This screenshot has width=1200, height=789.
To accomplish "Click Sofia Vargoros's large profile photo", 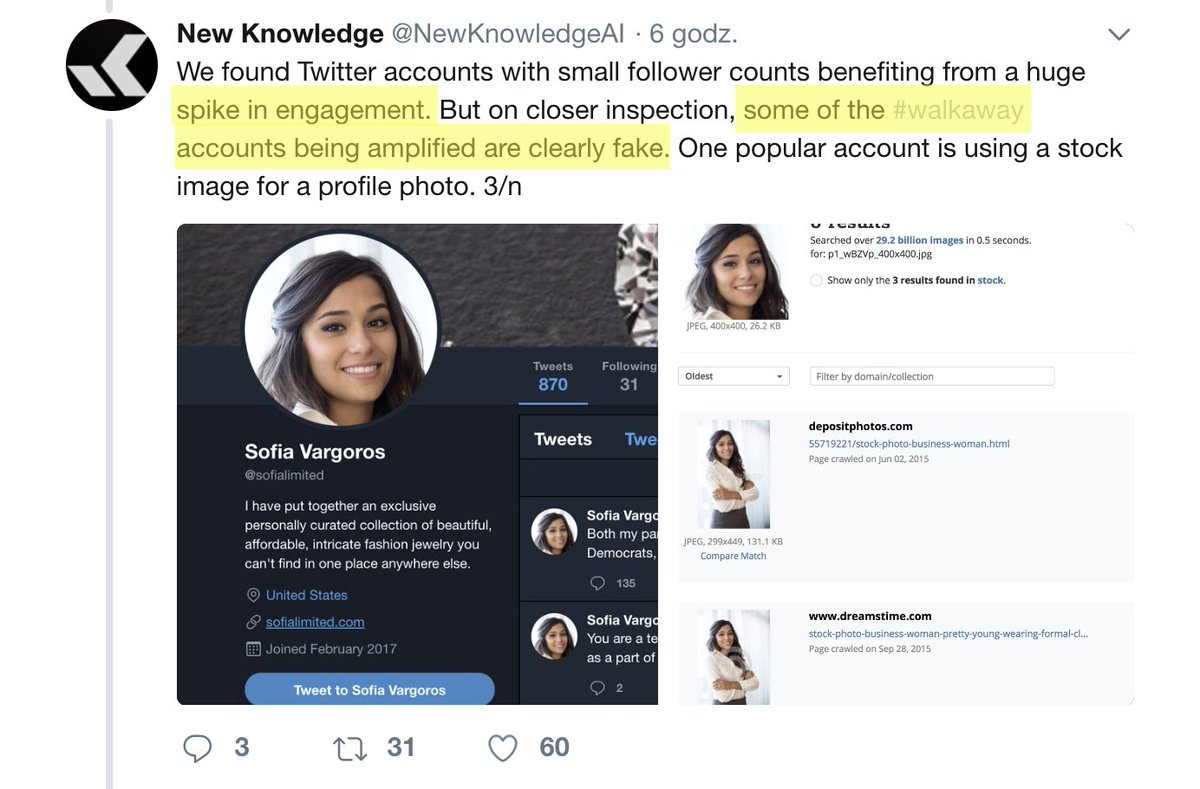I will coord(341,329).
